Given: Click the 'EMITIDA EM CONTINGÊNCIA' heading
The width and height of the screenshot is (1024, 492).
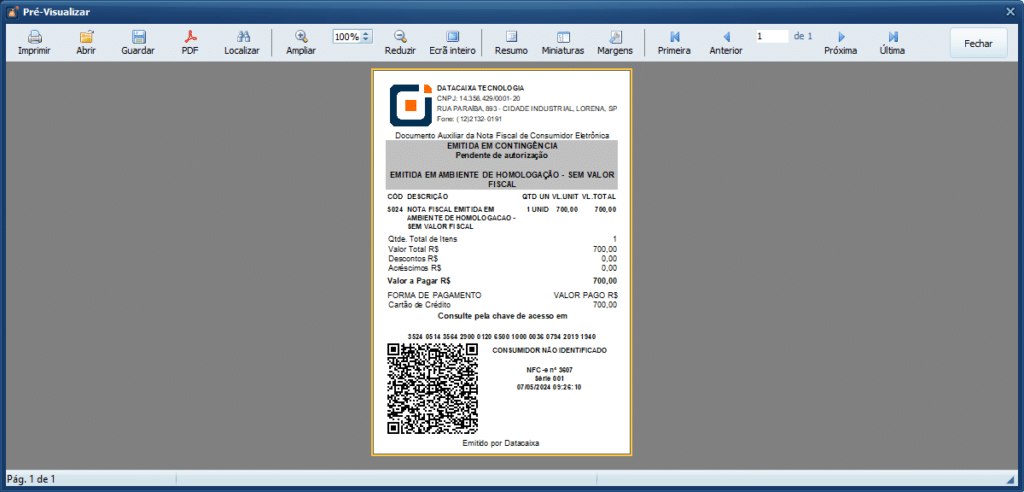Looking at the screenshot, I should [502, 146].
